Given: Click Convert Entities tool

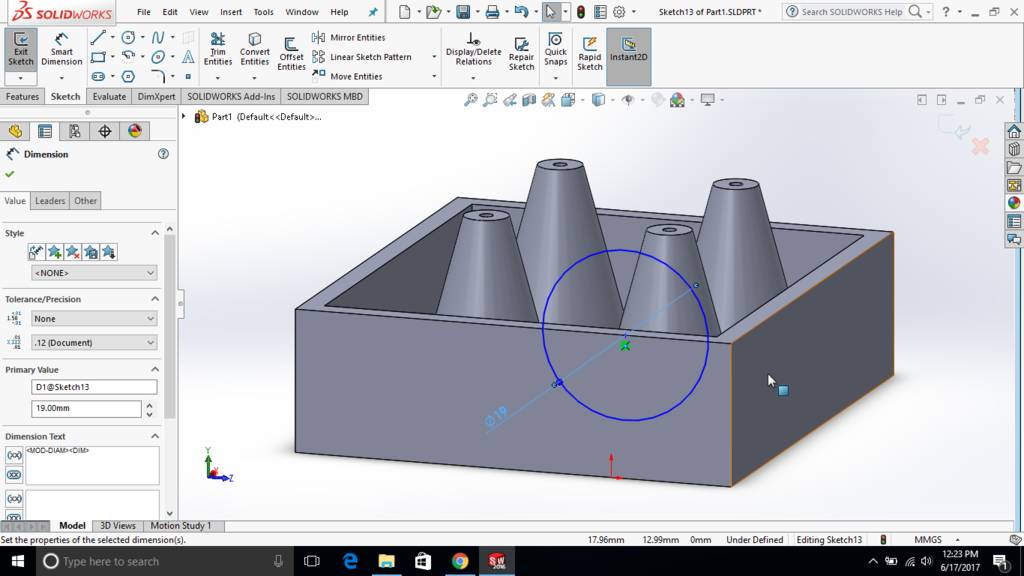Looking at the screenshot, I should (255, 50).
